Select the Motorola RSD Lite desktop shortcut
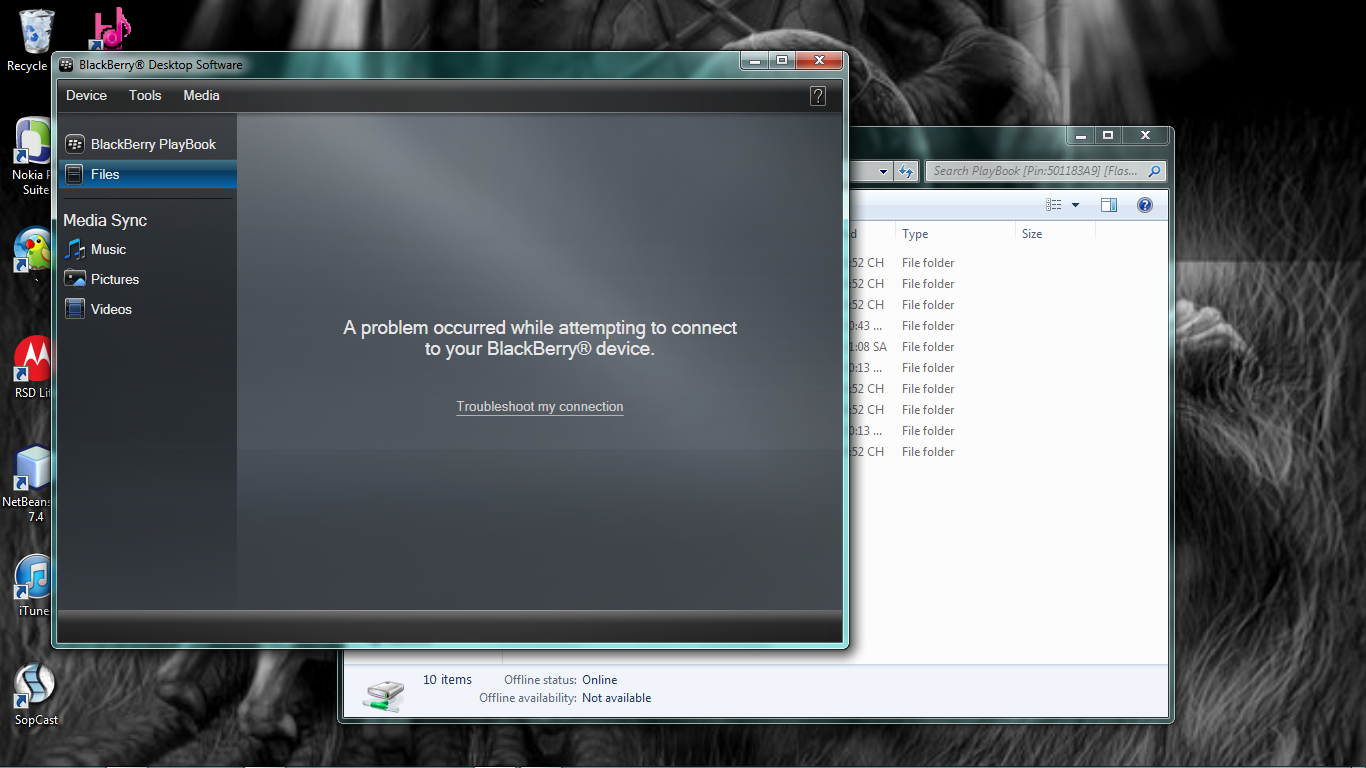1366x768 pixels. (32, 368)
